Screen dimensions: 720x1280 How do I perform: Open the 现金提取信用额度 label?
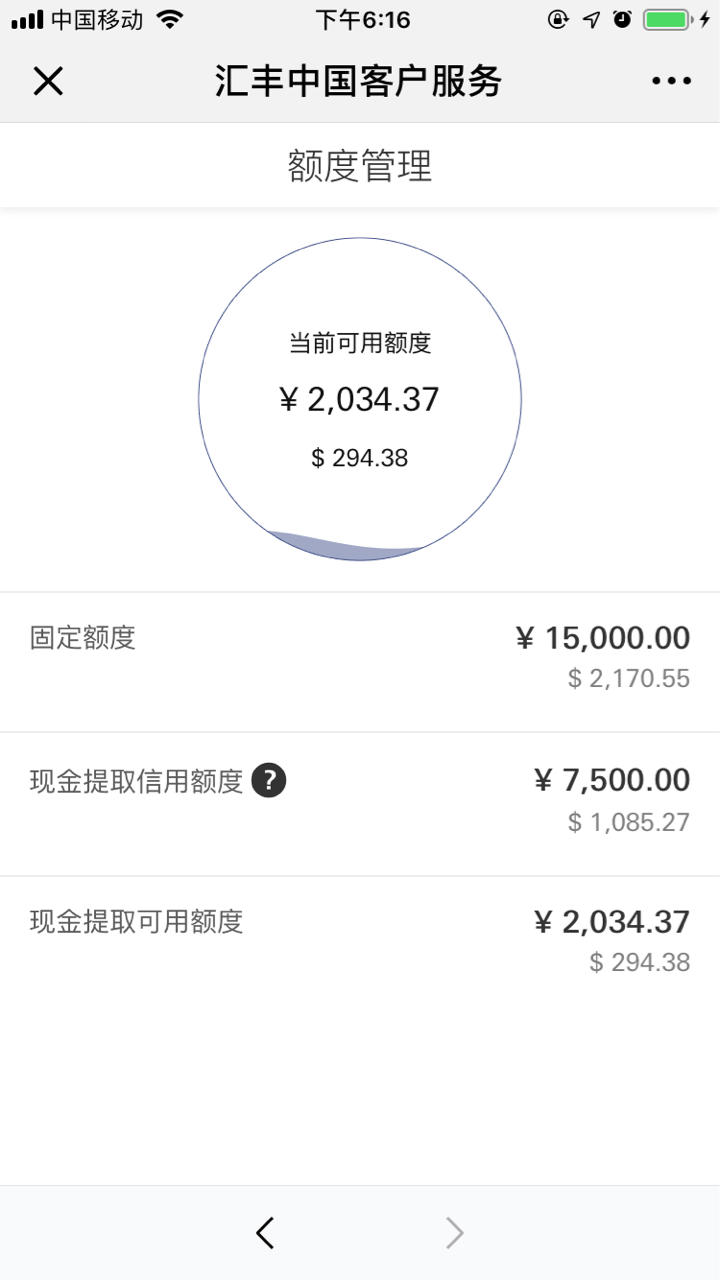click(x=137, y=781)
